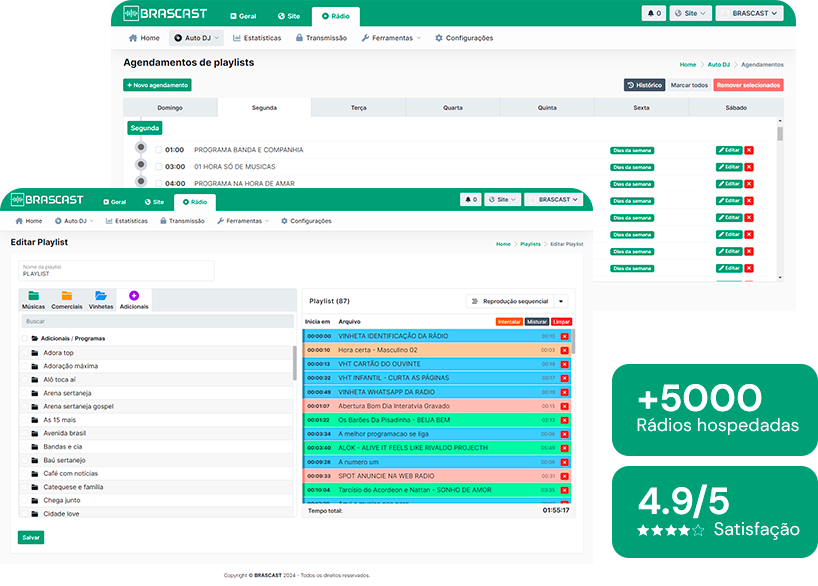
Task: Open Transmissão in the playlist editor window
Action: pos(182,221)
